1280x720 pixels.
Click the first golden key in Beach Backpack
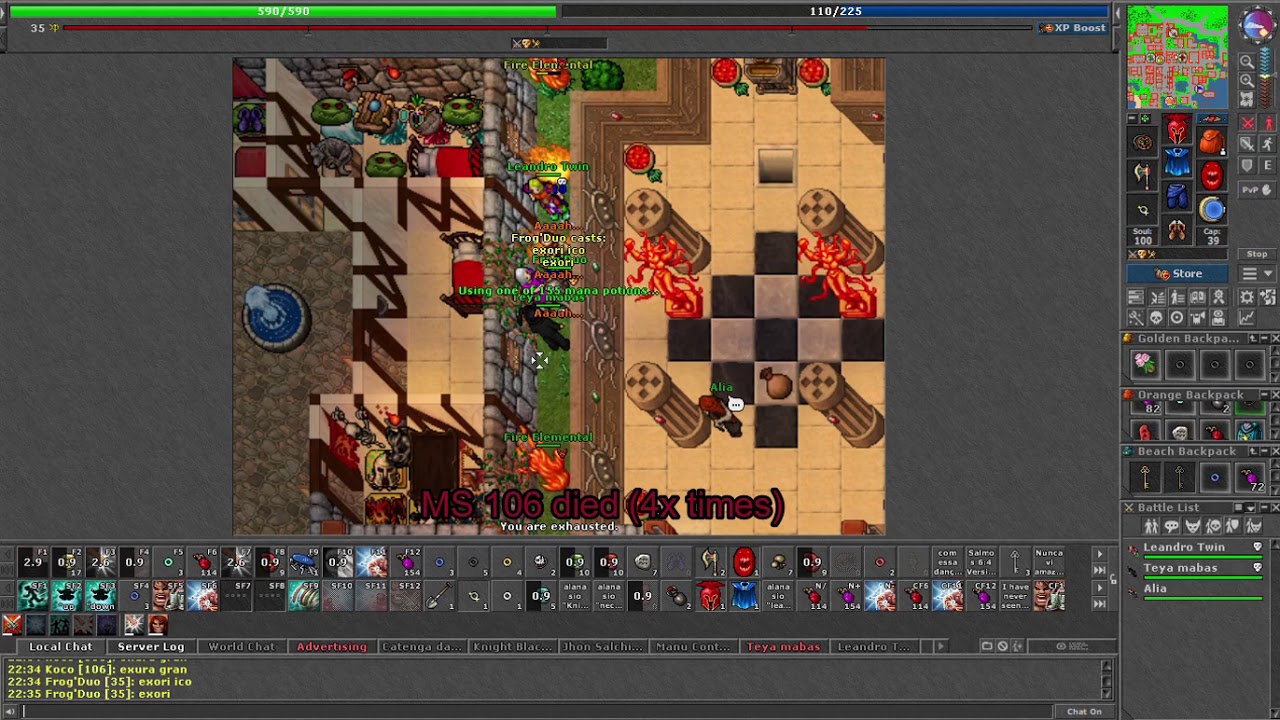pos(1145,478)
